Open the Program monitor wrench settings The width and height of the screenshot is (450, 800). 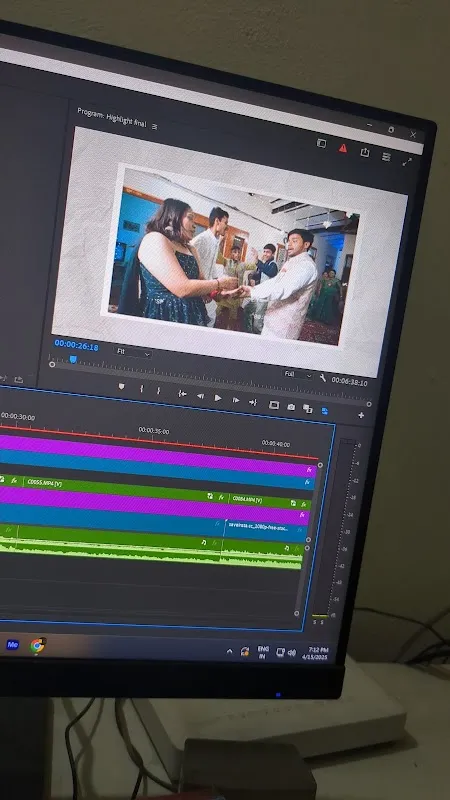[x=322, y=378]
